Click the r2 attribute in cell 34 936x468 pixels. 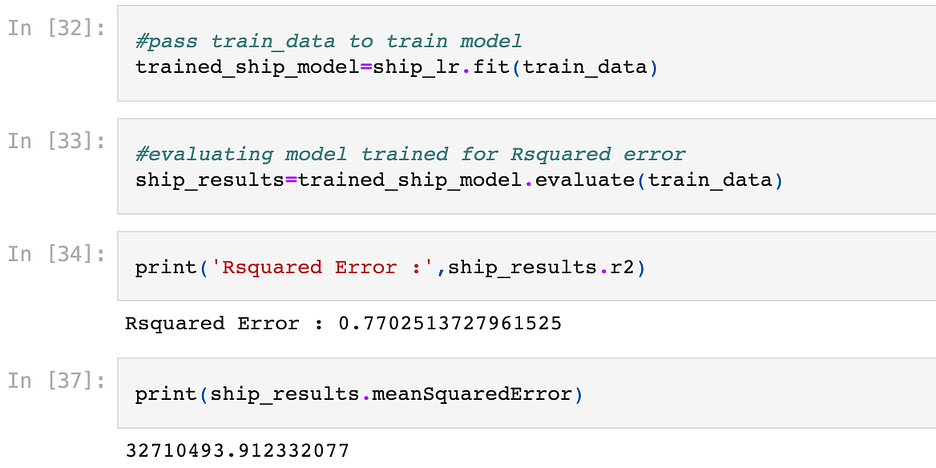(x=623, y=267)
